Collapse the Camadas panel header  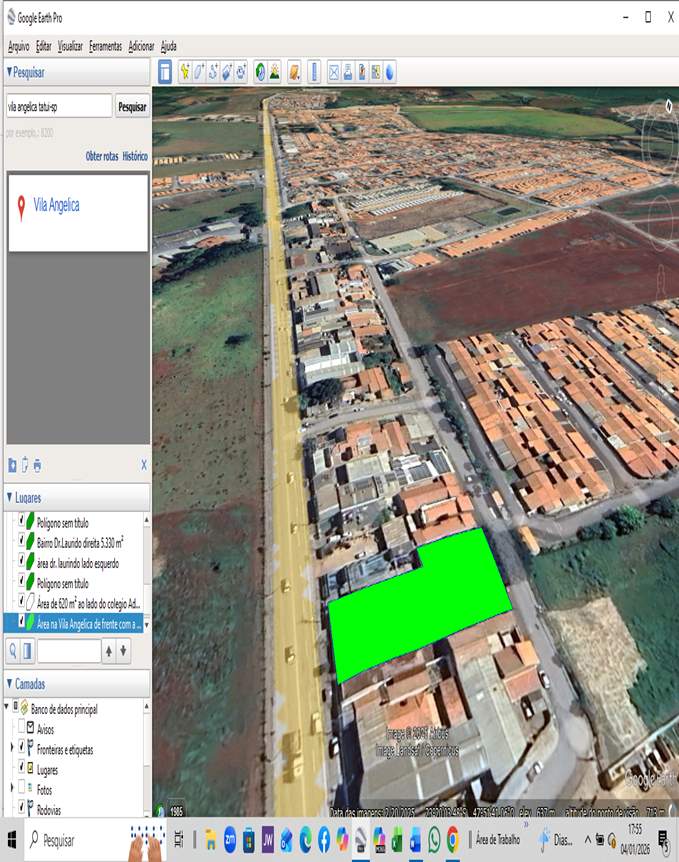(x=10, y=684)
